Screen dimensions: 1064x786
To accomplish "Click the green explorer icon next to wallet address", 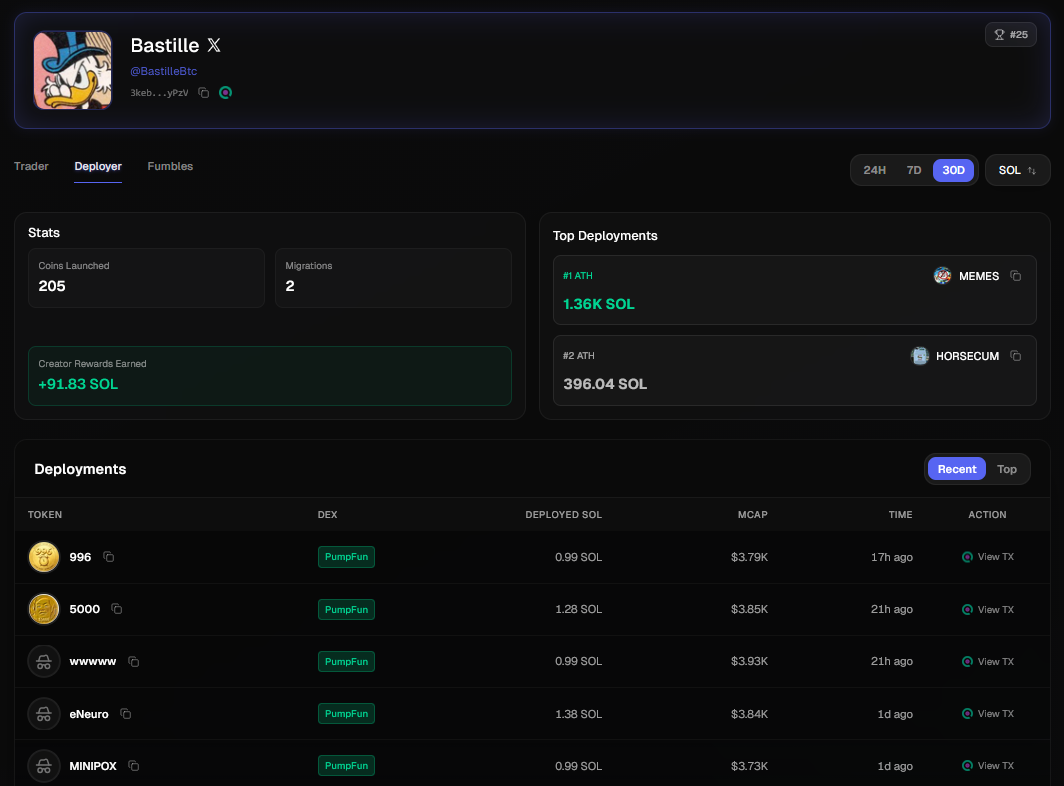I will pos(226,93).
